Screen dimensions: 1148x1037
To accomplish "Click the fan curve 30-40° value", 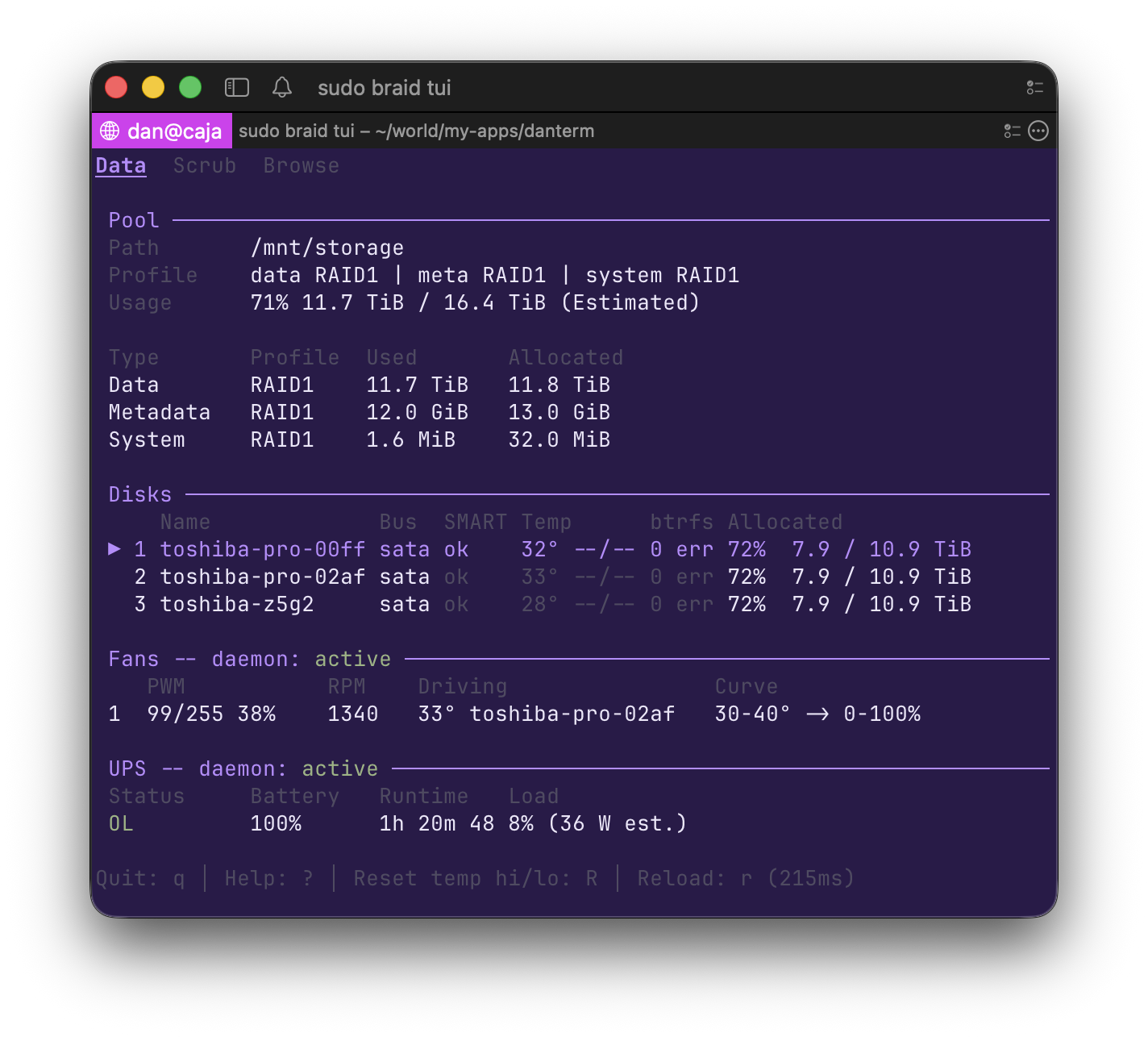I will [x=753, y=714].
